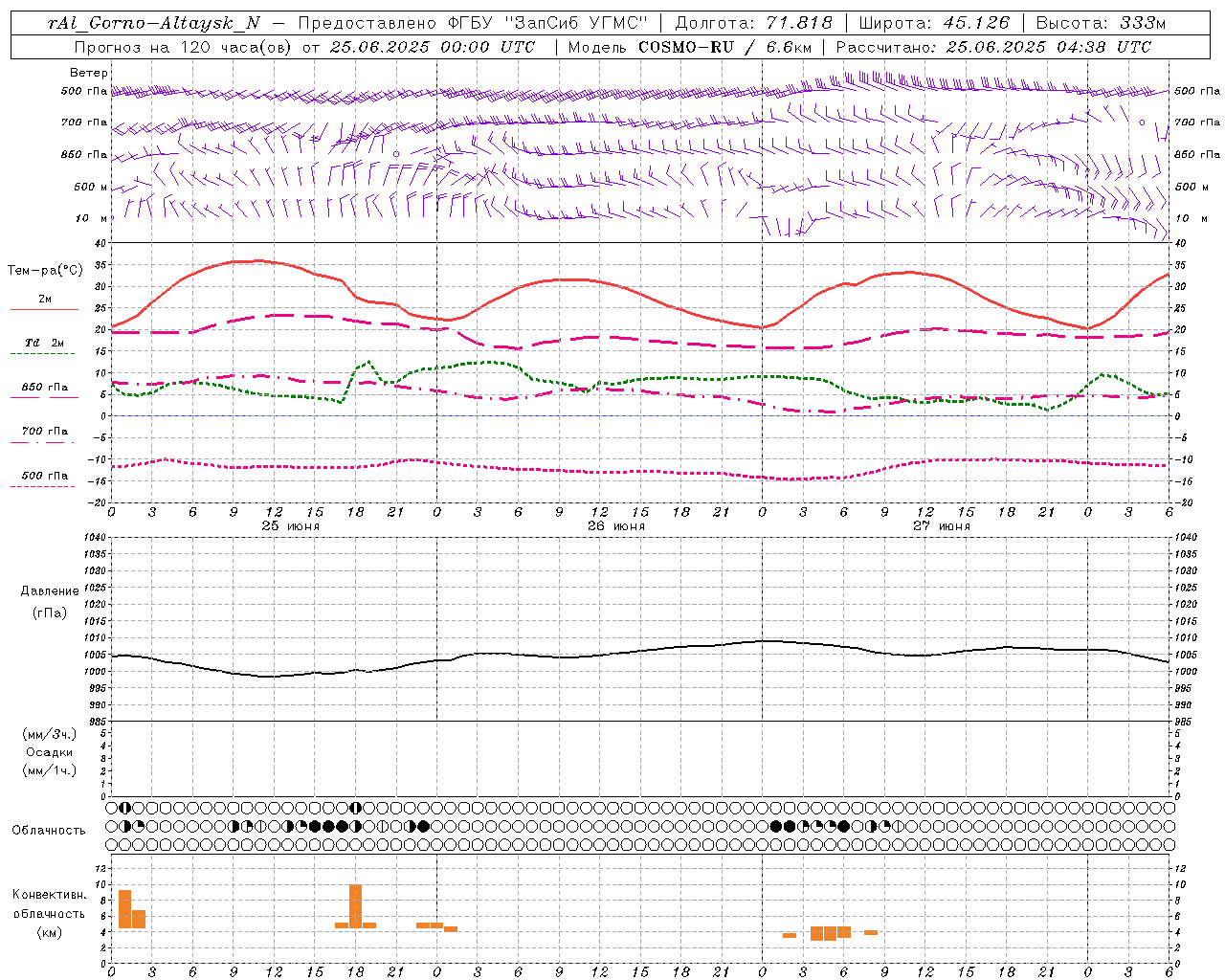The image size is (1225, 980).
Task: Click the (мм/3ч.) precipitation unit label
Action: pyautogui.click(x=50, y=734)
